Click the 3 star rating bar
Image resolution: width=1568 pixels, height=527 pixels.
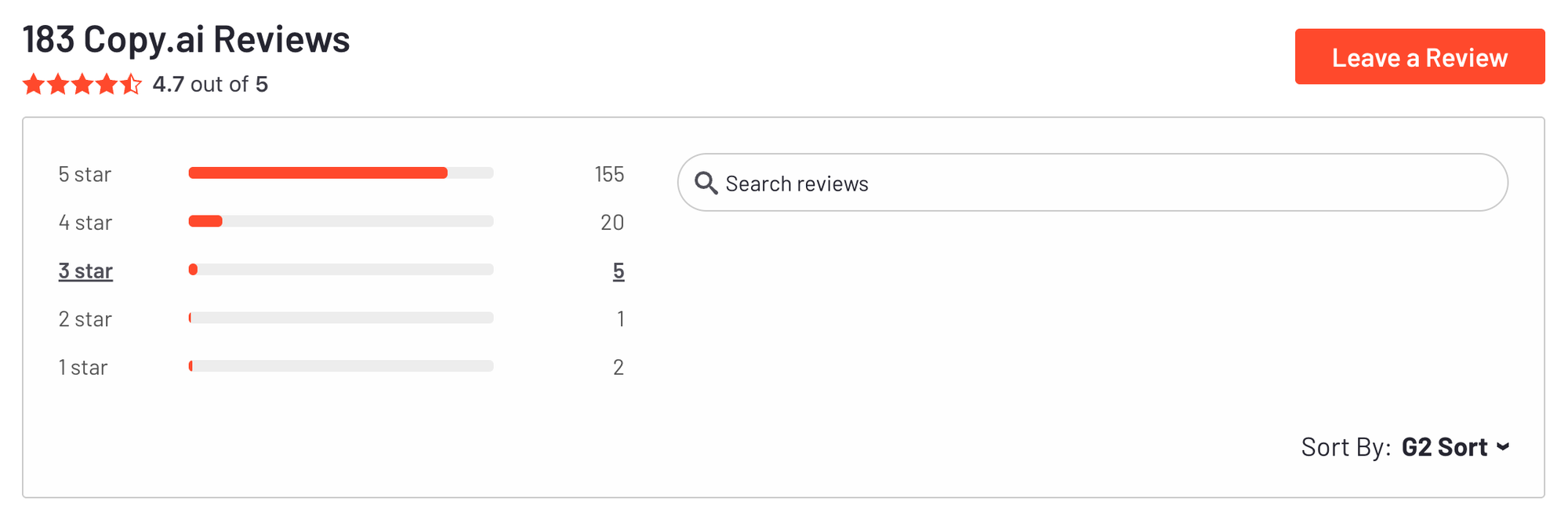(341, 270)
